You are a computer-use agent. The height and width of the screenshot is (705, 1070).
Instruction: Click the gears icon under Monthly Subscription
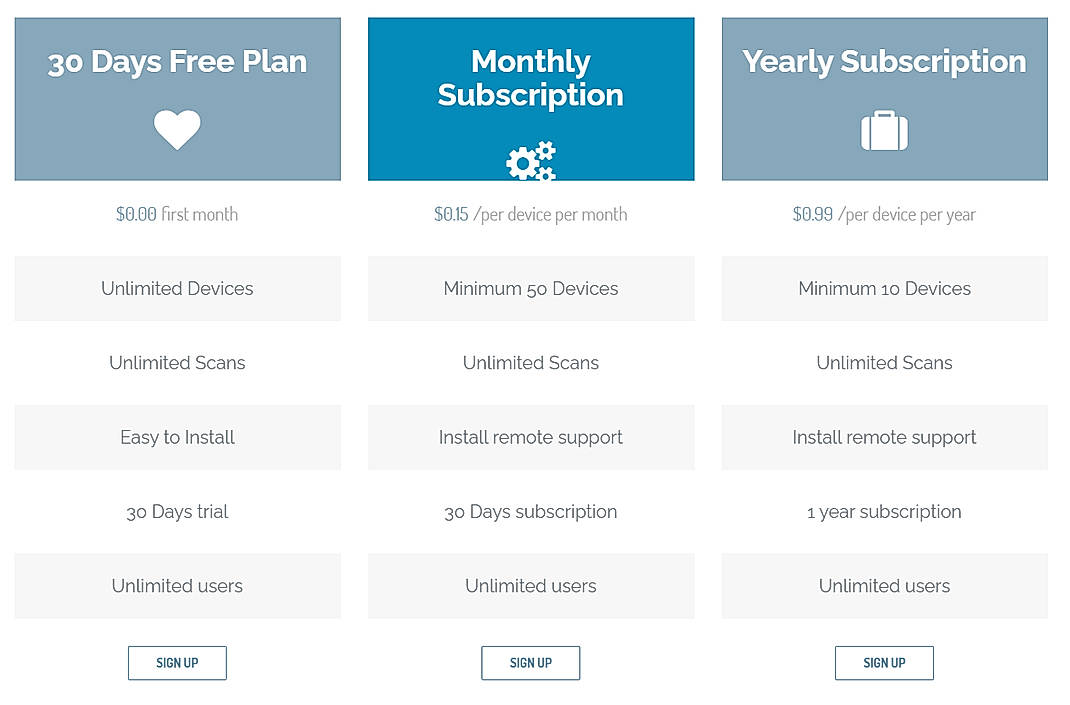click(530, 160)
